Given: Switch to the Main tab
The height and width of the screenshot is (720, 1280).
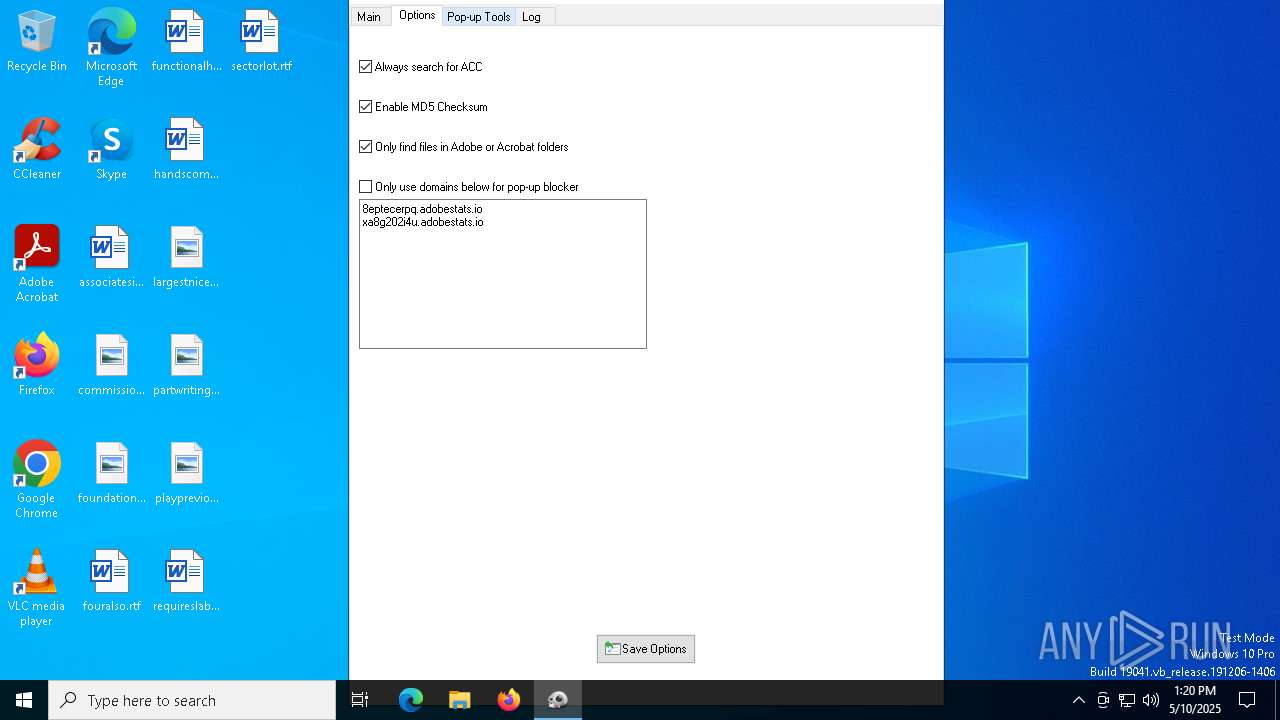Looking at the screenshot, I should tap(369, 17).
